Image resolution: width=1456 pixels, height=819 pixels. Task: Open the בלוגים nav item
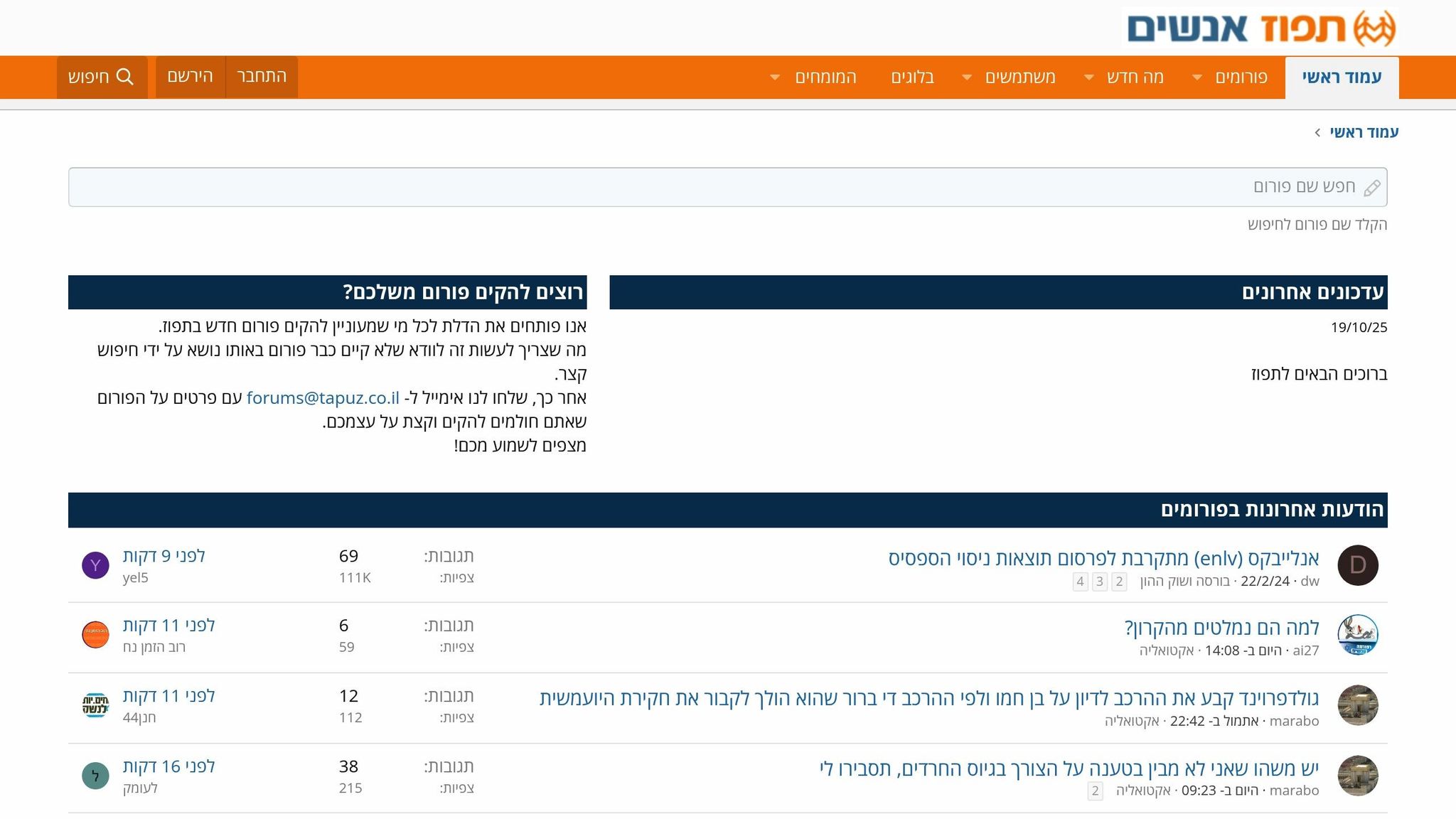[912, 77]
